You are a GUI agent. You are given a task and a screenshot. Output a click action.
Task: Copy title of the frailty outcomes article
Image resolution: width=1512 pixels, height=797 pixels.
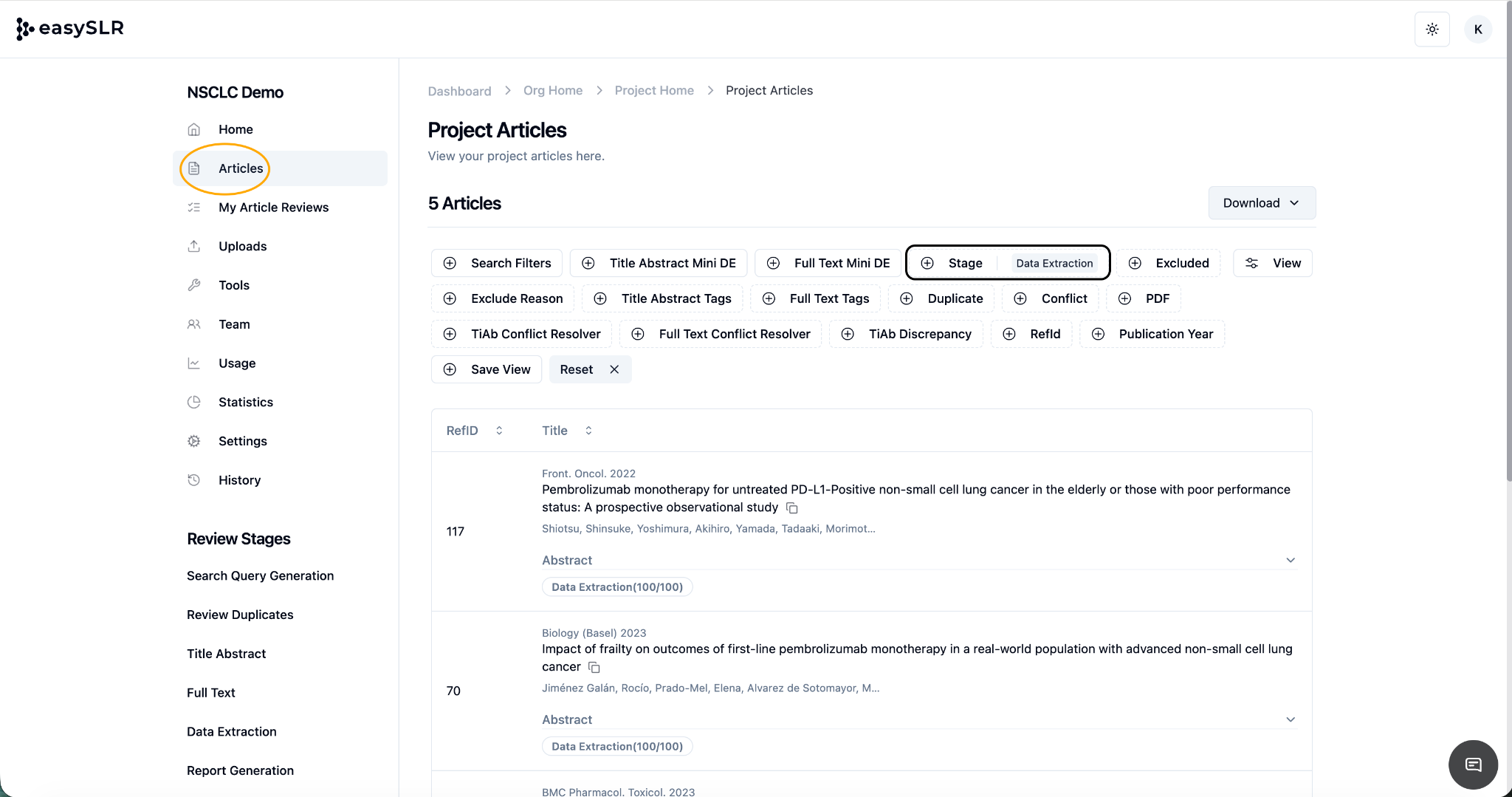[x=594, y=668]
